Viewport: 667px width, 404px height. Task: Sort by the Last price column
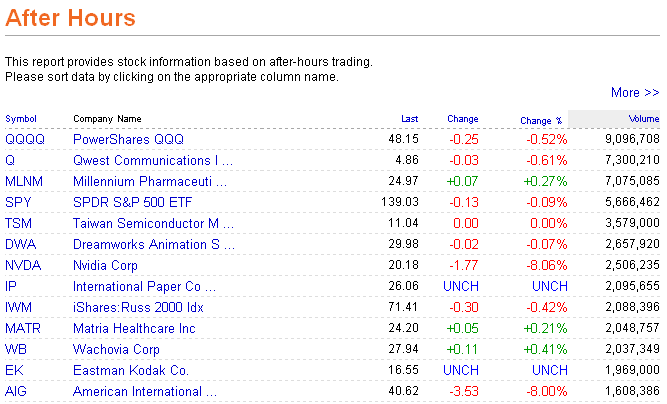point(409,119)
